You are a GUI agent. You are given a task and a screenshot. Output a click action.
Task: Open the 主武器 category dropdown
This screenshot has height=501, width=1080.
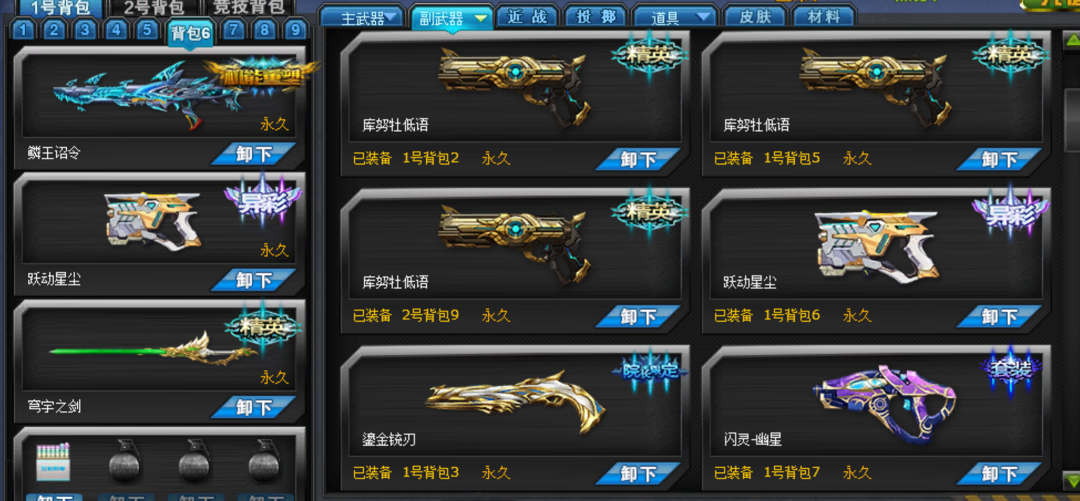point(362,18)
